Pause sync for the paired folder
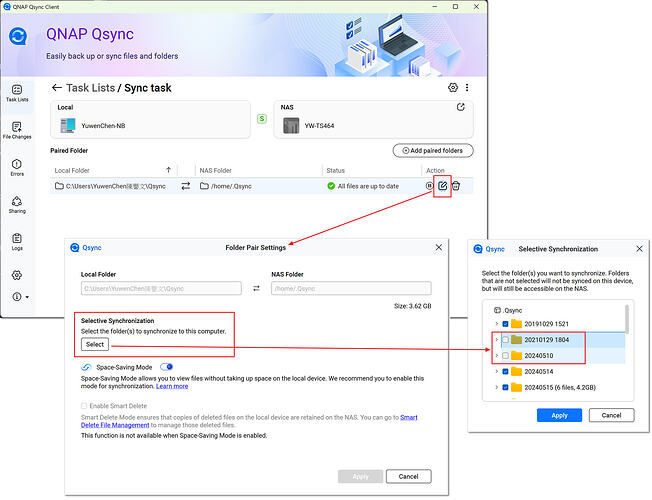The height and width of the screenshot is (500, 652). (x=429, y=186)
